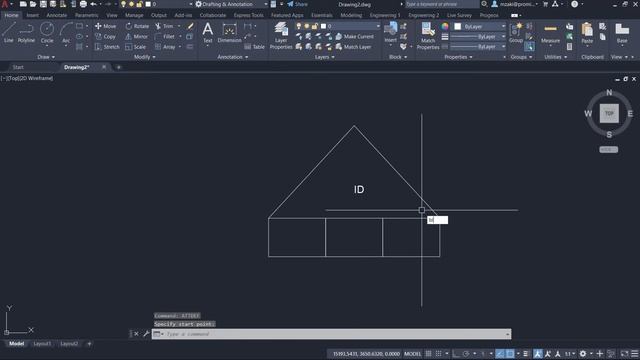
Task: Click the Base view icon
Action: [x=622, y=33]
